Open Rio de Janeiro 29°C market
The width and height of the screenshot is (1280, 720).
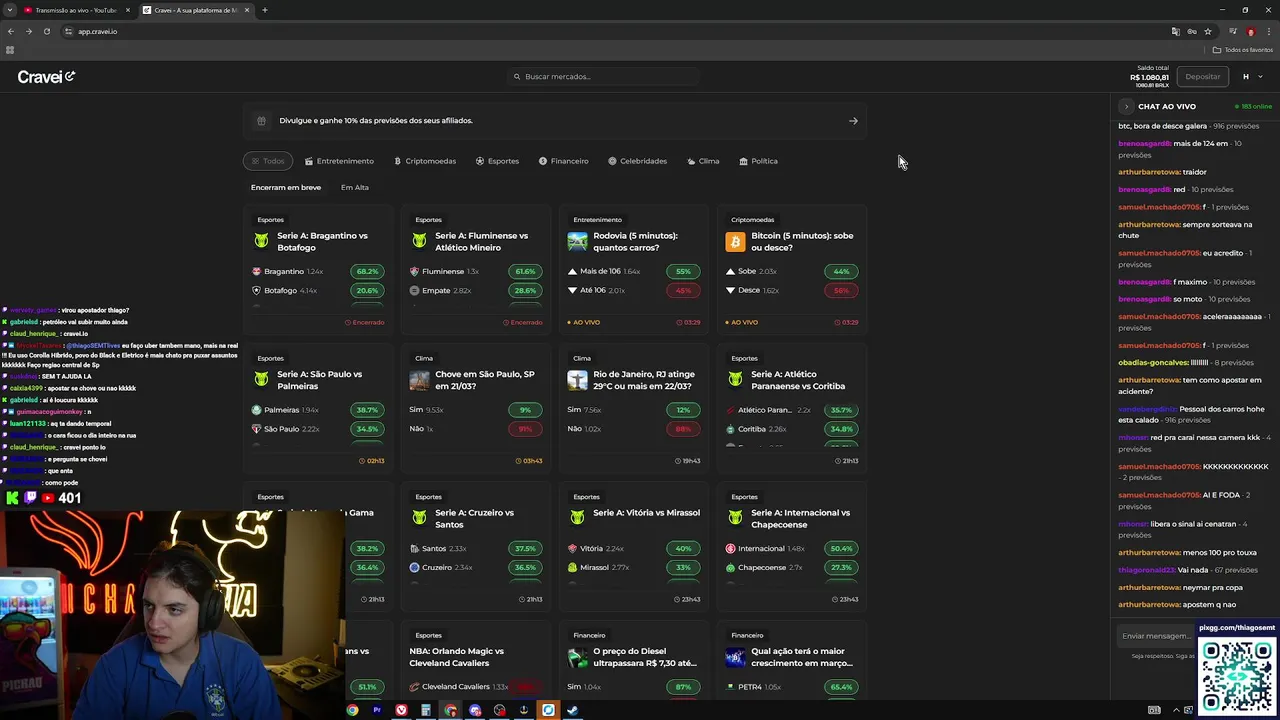[x=642, y=380]
